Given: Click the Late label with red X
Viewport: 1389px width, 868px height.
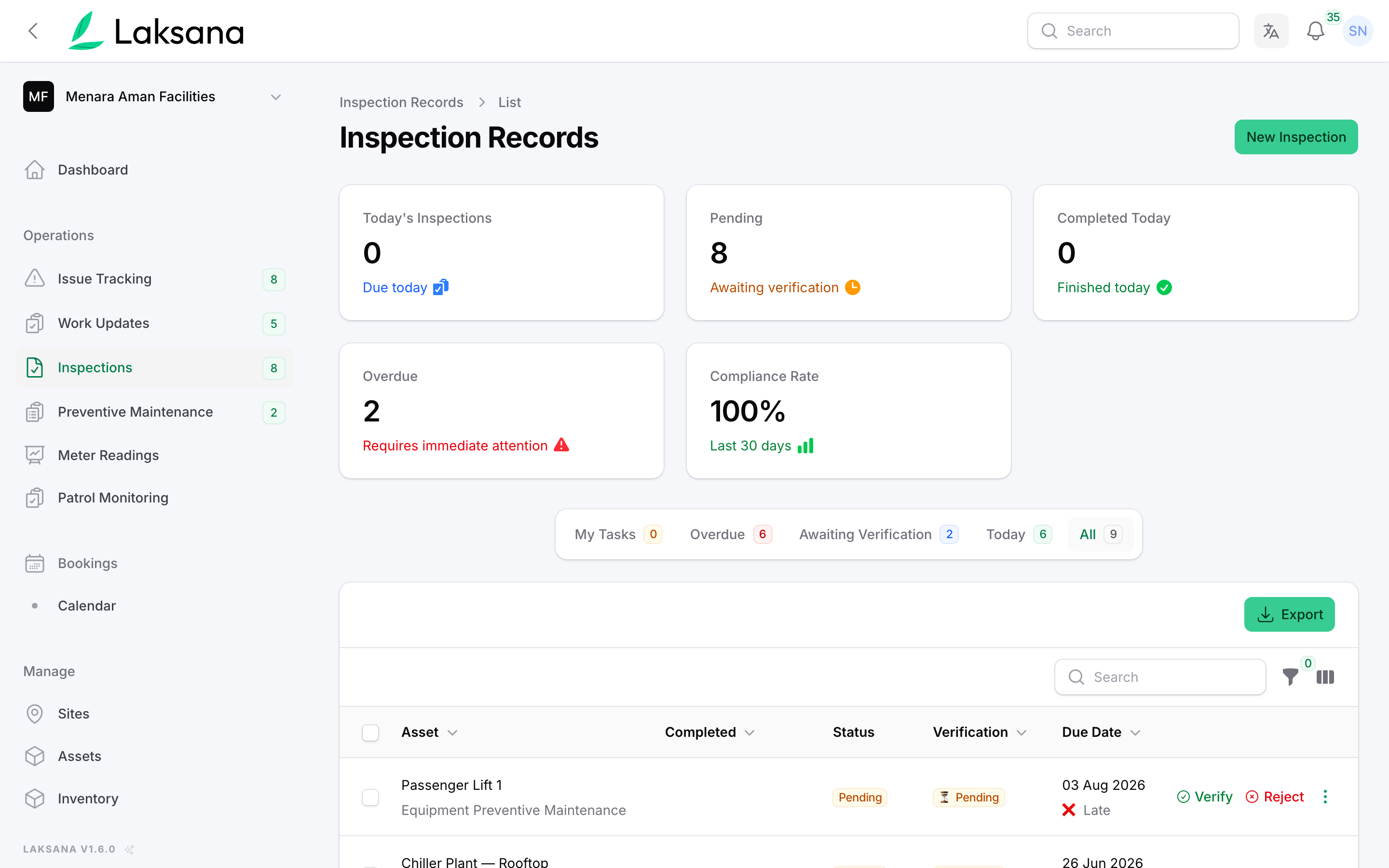Looking at the screenshot, I should pyautogui.click(x=1086, y=810).
